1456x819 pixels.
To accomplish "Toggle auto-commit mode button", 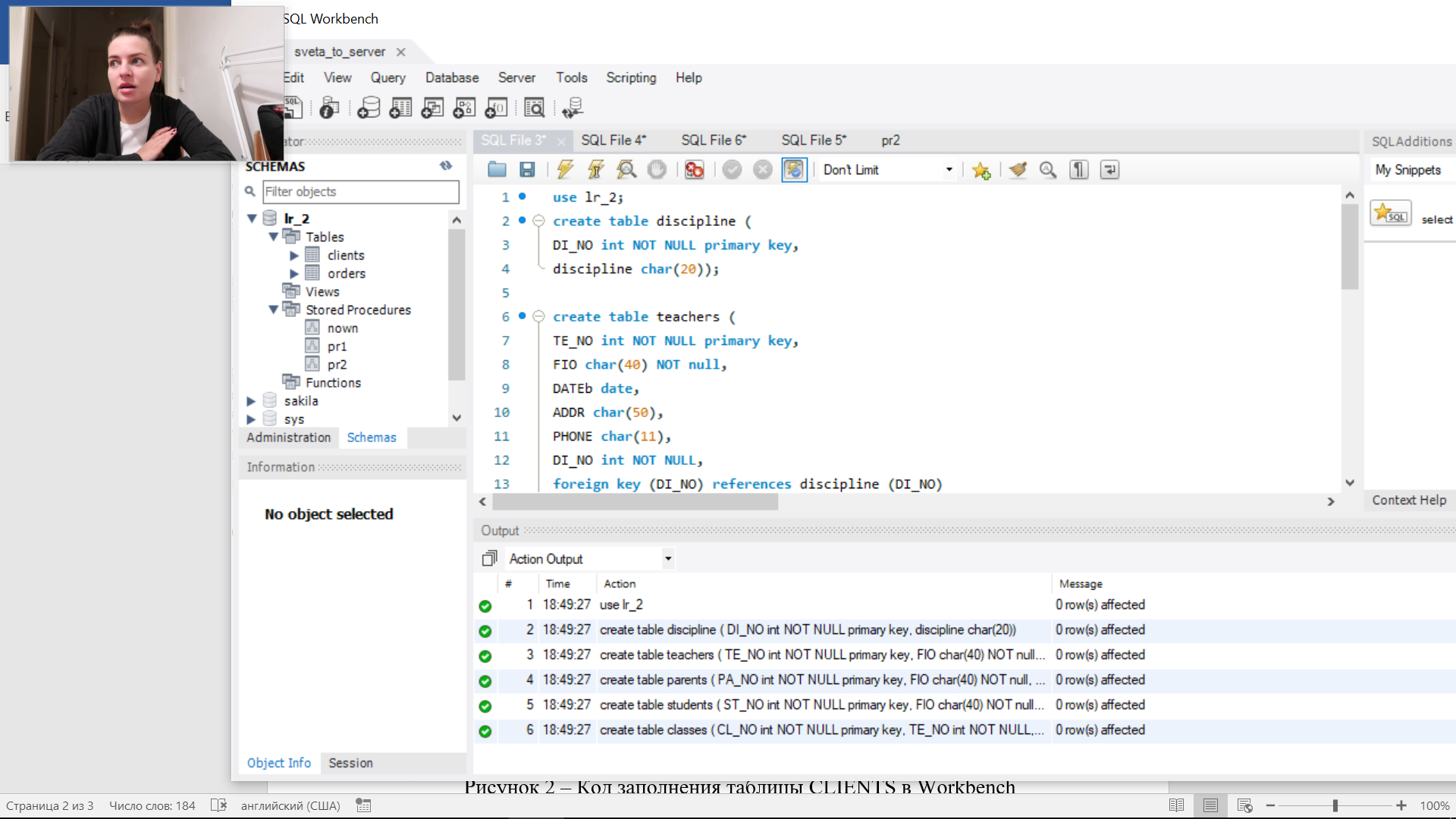I will (794, 170).
